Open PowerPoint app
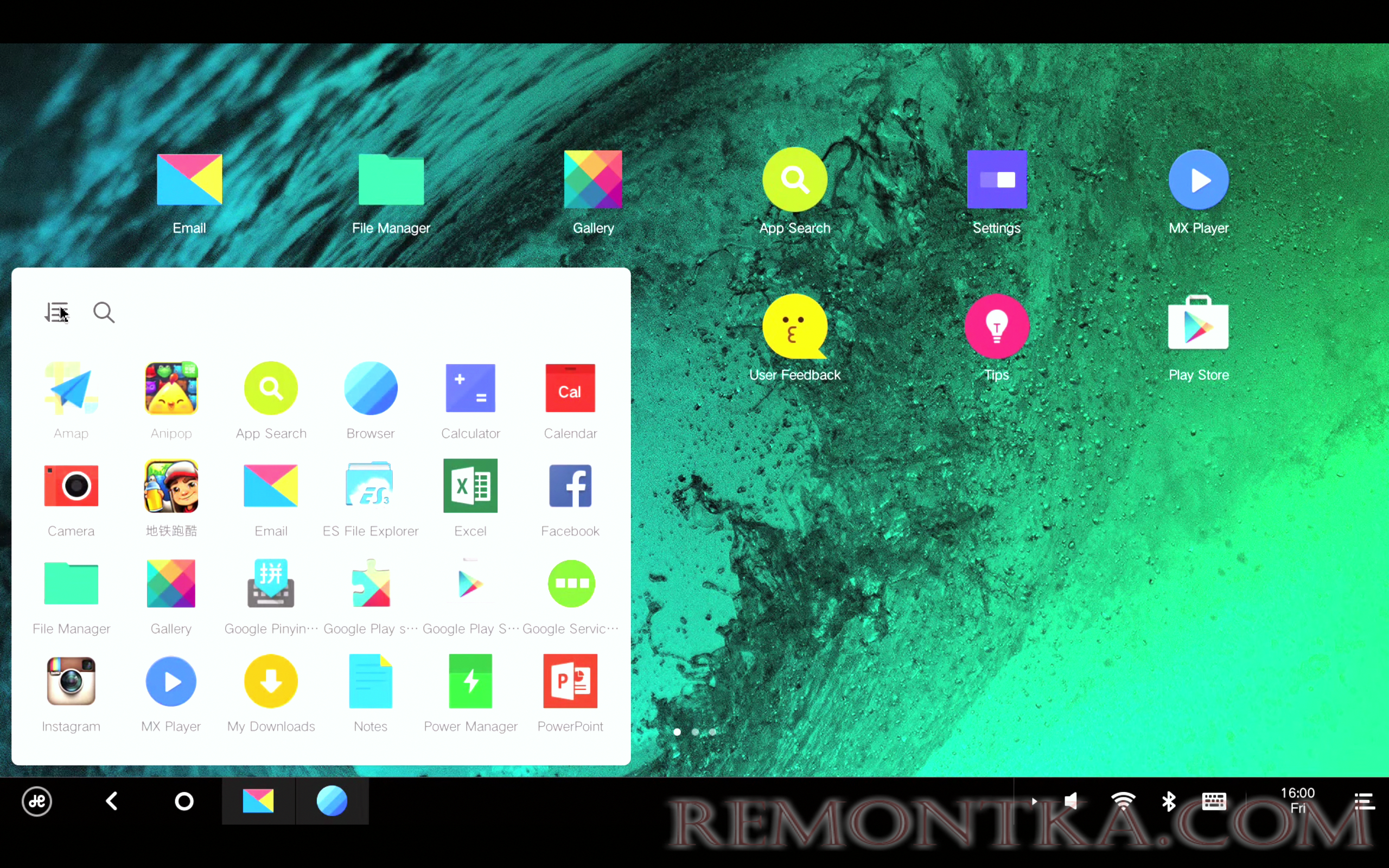 pyautogui.click(x=571, y=680)
